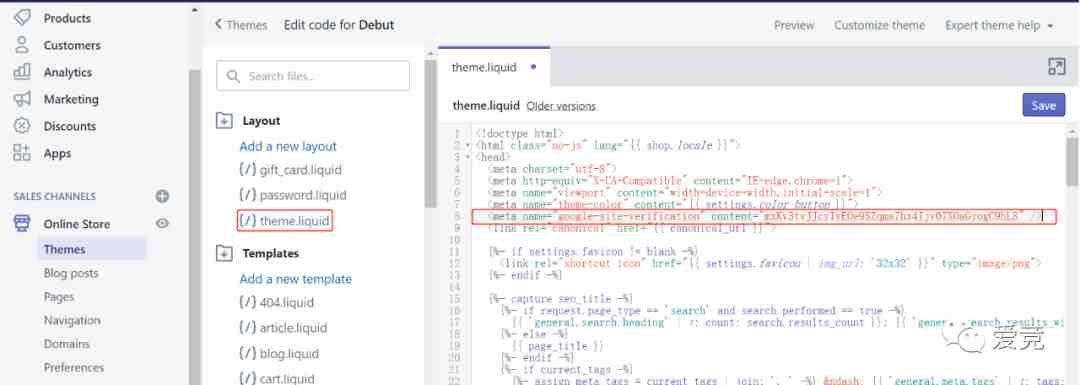Select the Marketing megaphone icon
The height and width of the screenshot is (385, 1080).
(x=22, y=99)
